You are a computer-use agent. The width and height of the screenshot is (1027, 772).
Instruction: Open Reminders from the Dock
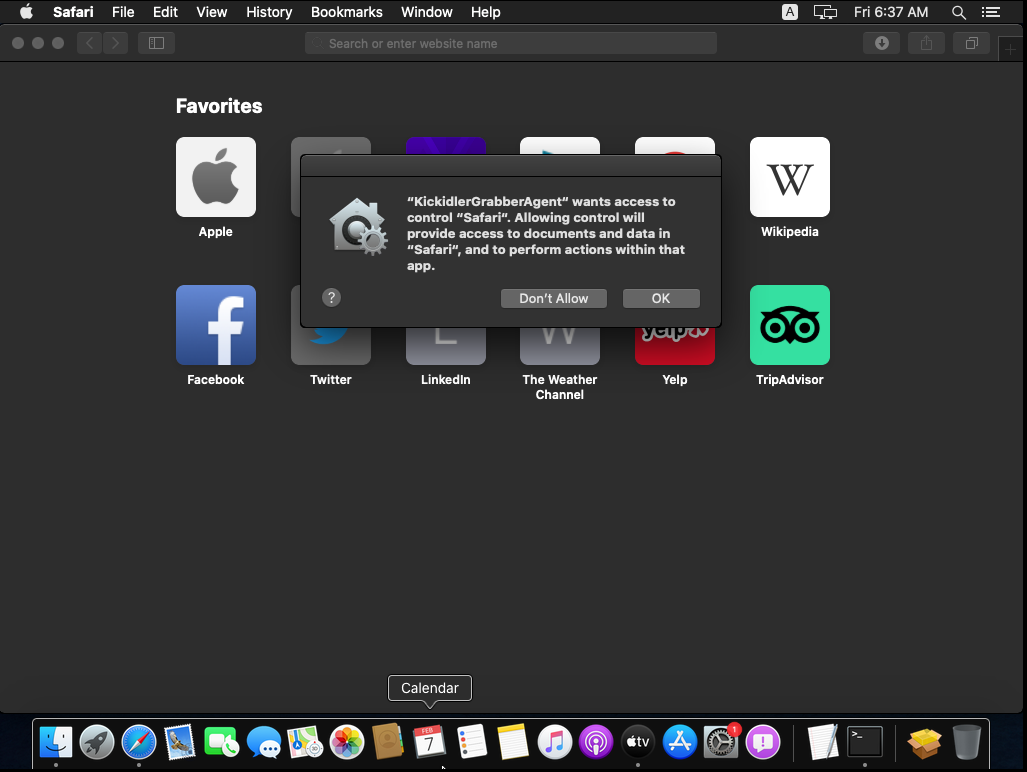point(472,743)
